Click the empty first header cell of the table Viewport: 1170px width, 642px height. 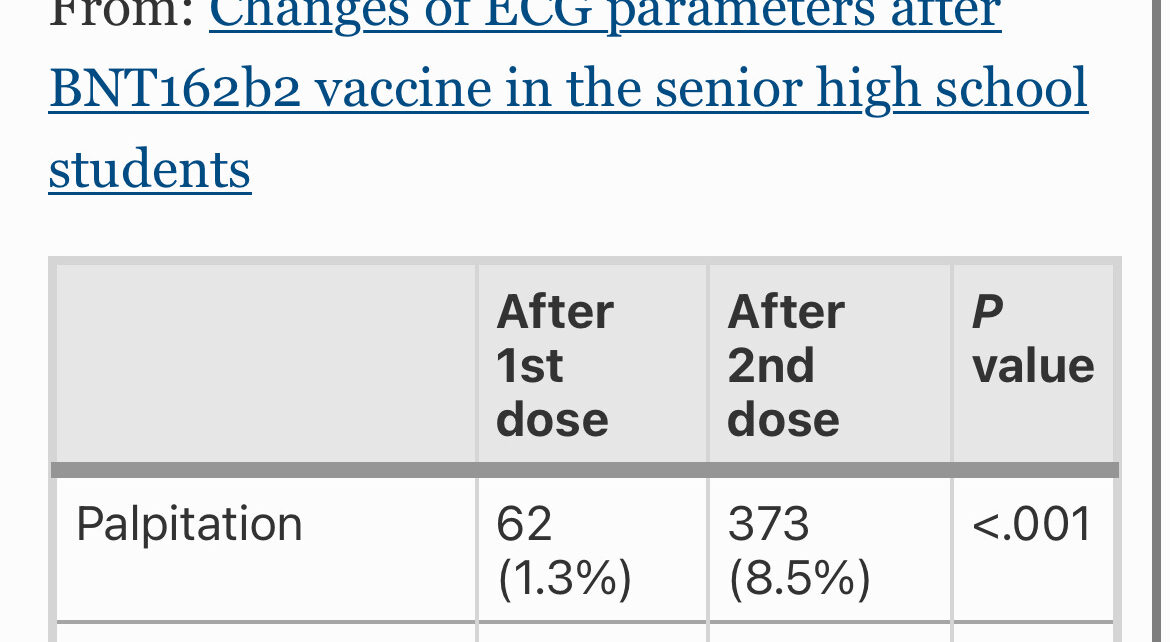[266, 364]
